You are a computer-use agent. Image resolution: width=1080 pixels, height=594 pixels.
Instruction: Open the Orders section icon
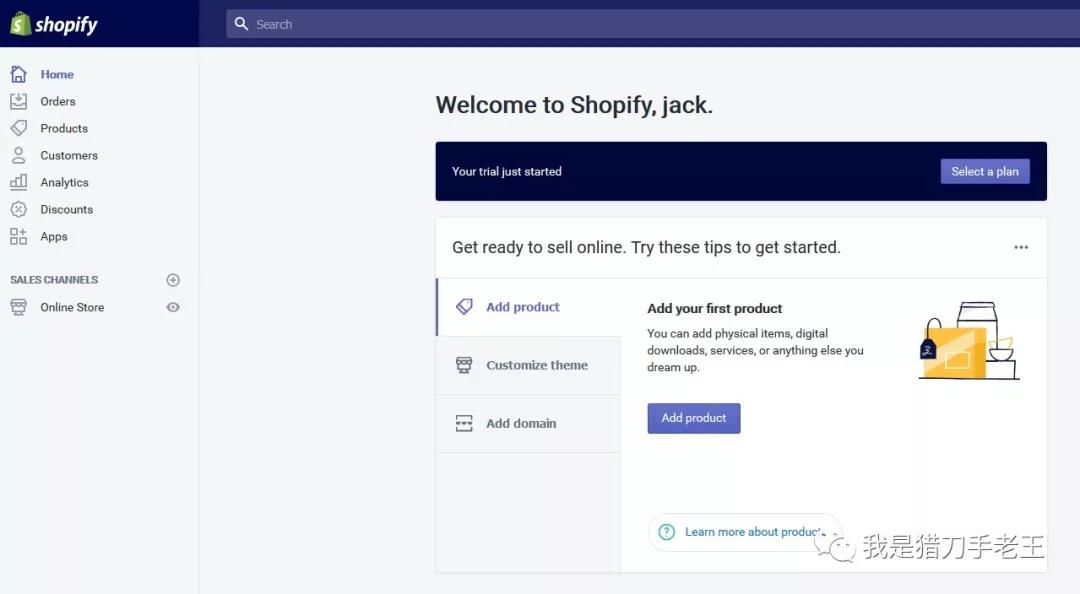click(20, 101)
